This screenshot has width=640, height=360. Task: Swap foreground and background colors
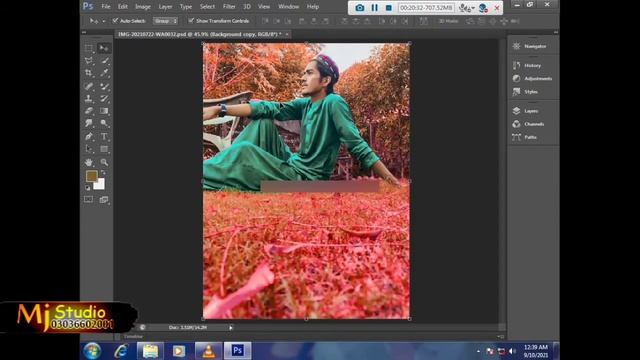103,173
